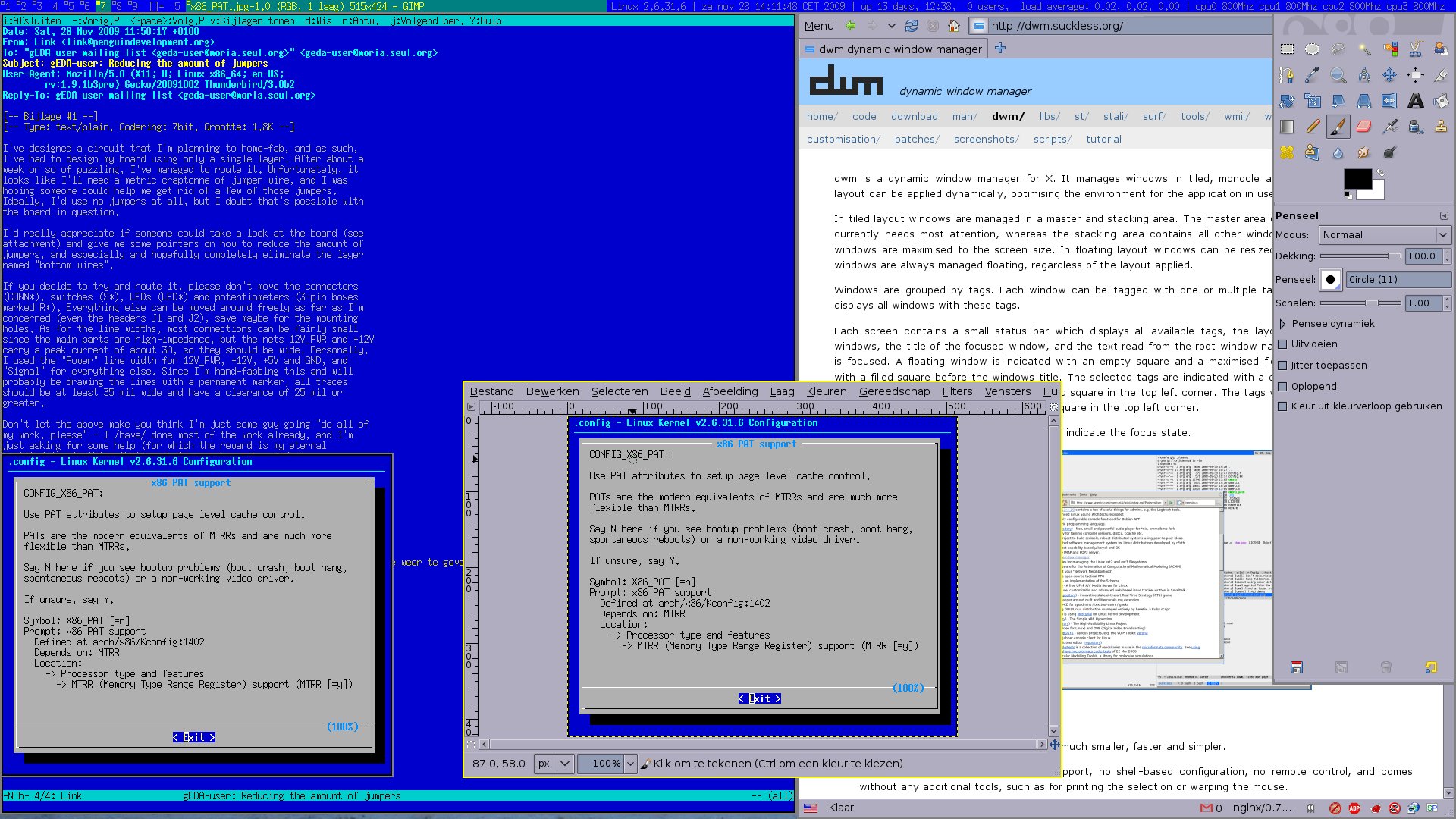This screenshot has width=1456, height=819.
Task: Follow the screenshots/ link on dwm site
Action: coord(987,140)
